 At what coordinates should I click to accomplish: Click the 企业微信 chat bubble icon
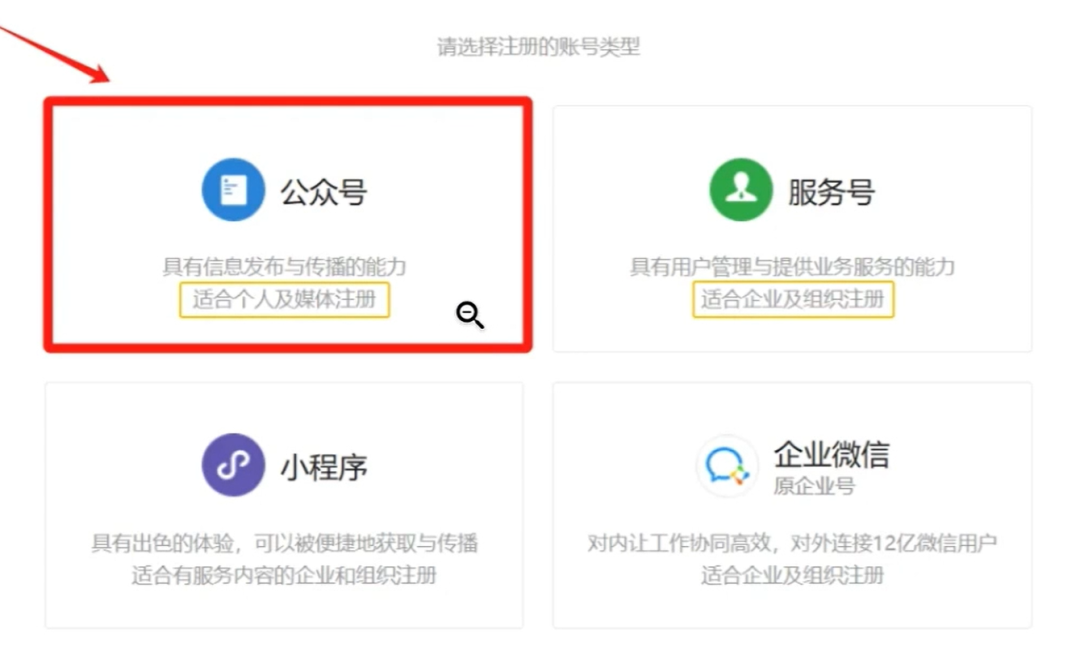[x=726, y=466]
